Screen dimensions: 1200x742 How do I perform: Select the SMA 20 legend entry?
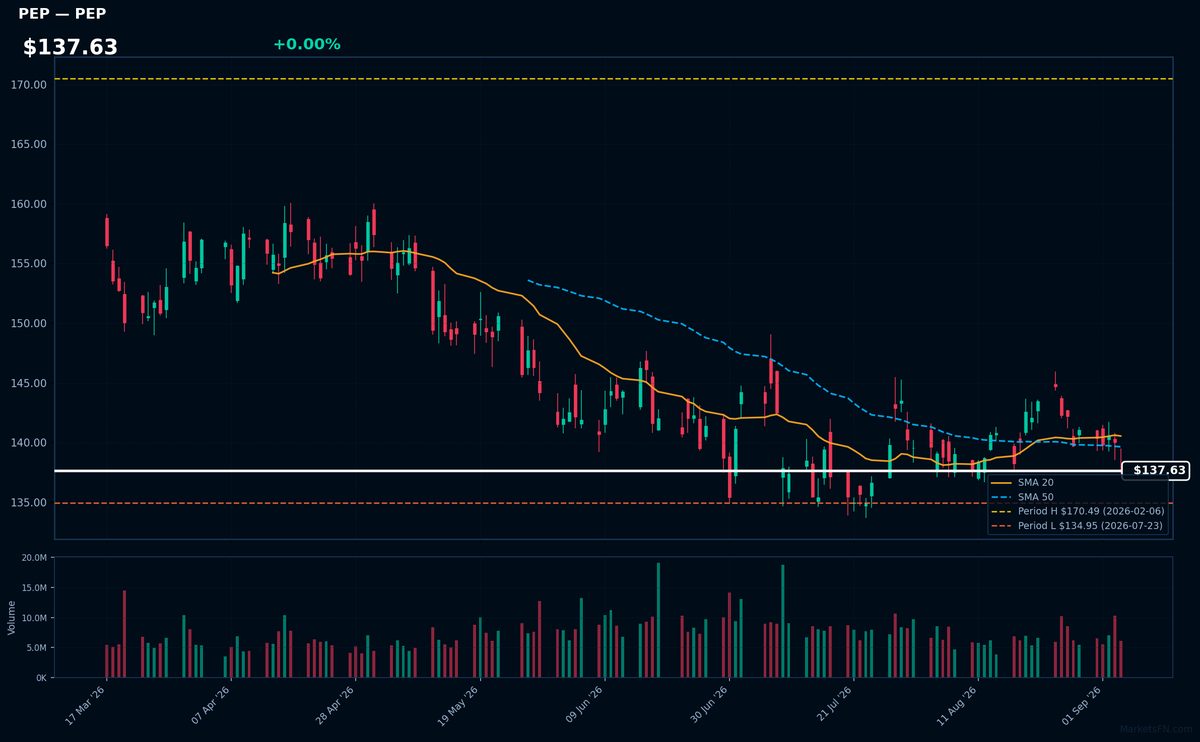(x=1035, y=482)
